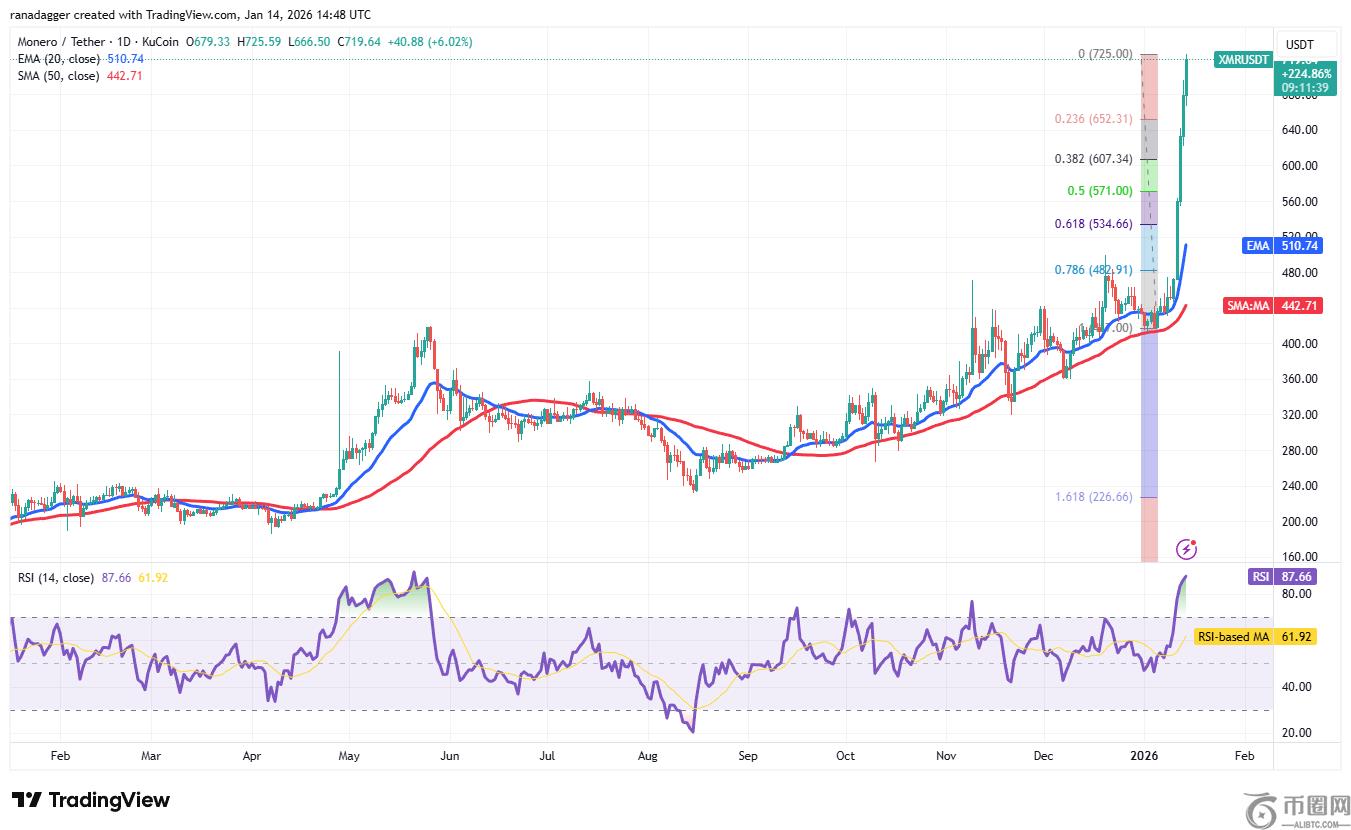The width and height of the screenshot is (1351, 830).
Task: Click the TradingView logo at bottom left
Action: click(x=91, y=800)
